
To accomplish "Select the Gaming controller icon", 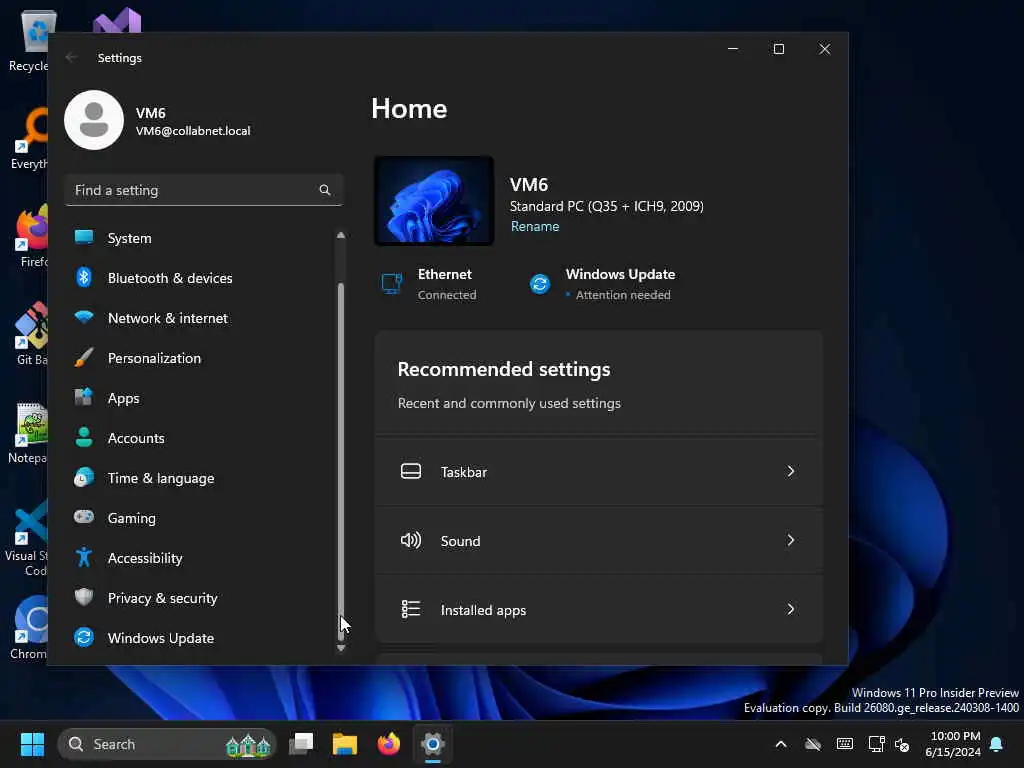I will click(84, 517).
